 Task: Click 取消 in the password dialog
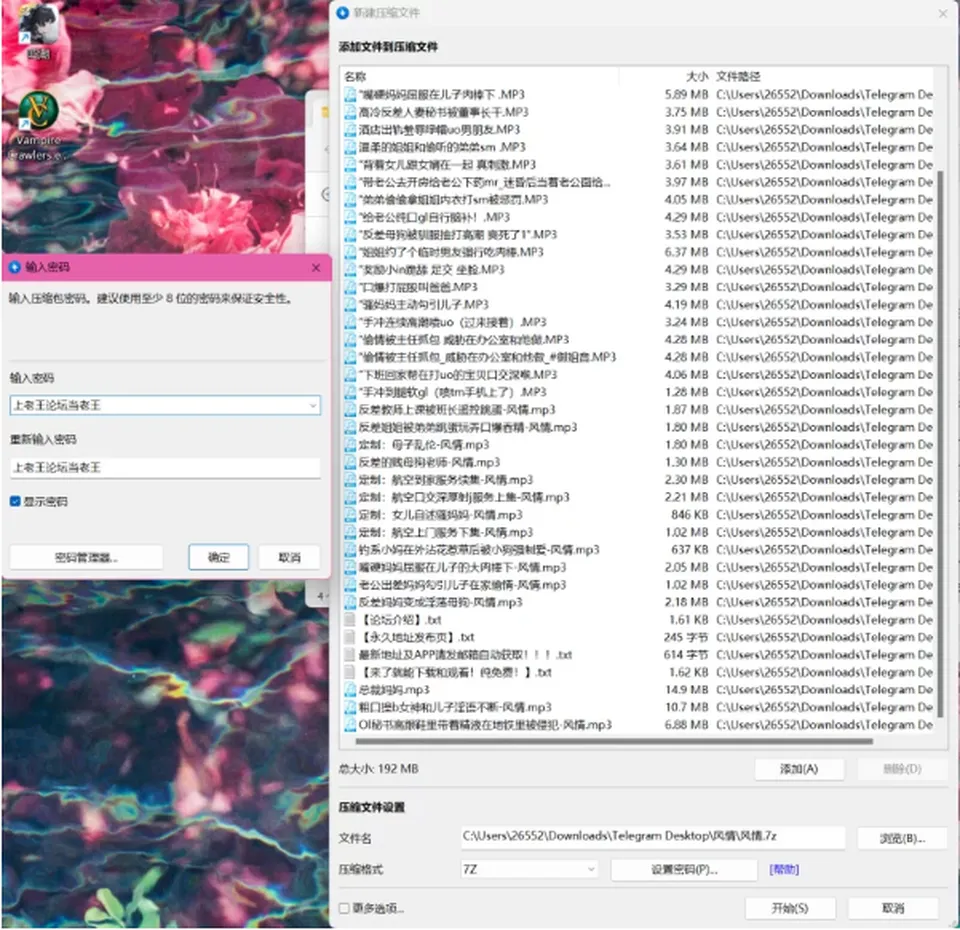289,557
